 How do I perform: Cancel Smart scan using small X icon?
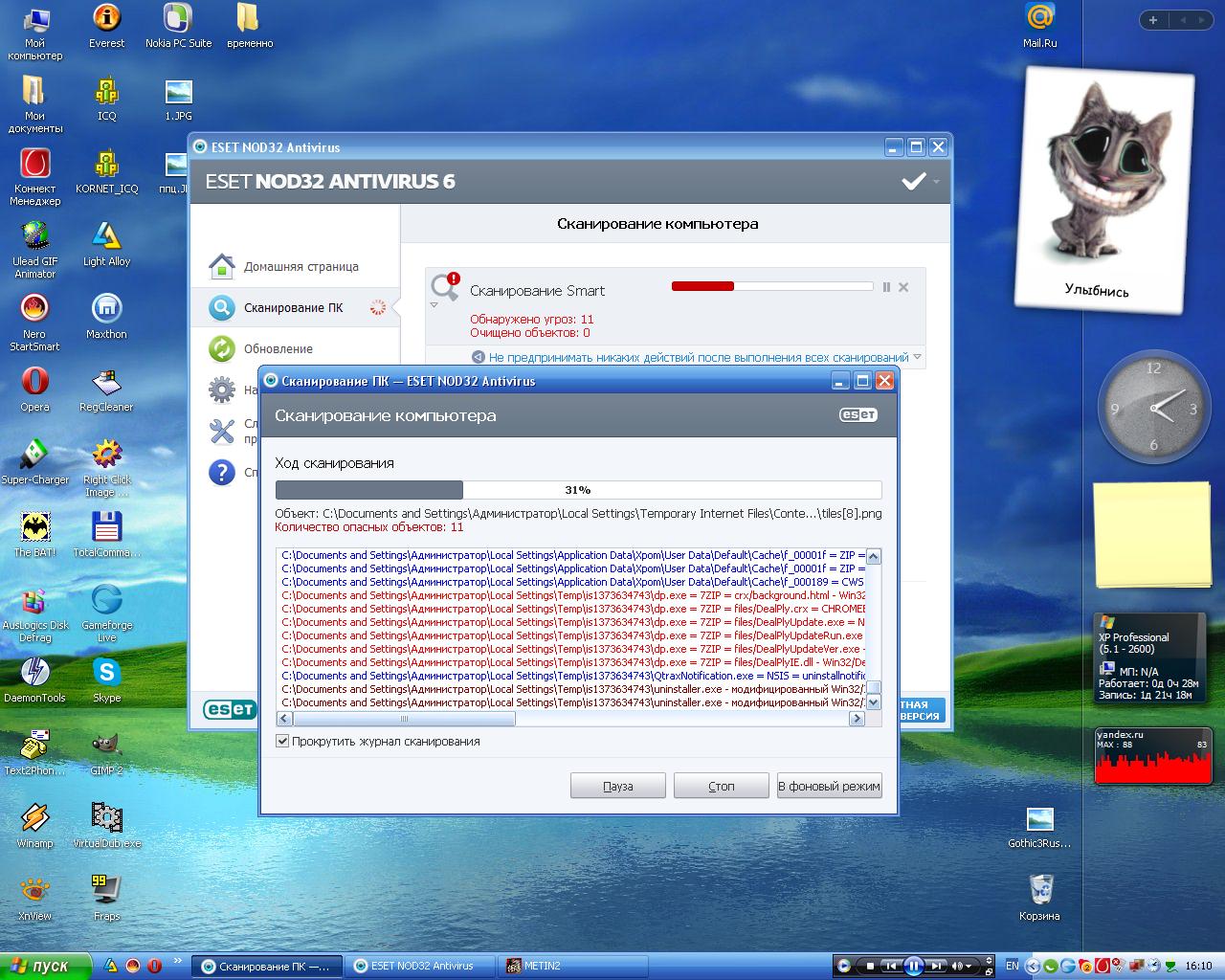tap(903, 286)
